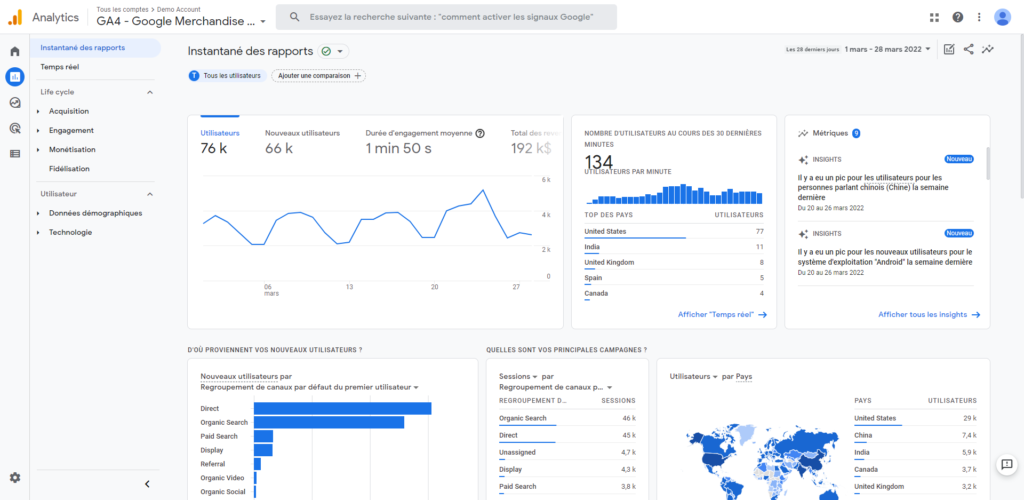The height and width of the screenshot is (500, 1024).
Task: Click the Organic Search bar in chart
Action: 328,422
